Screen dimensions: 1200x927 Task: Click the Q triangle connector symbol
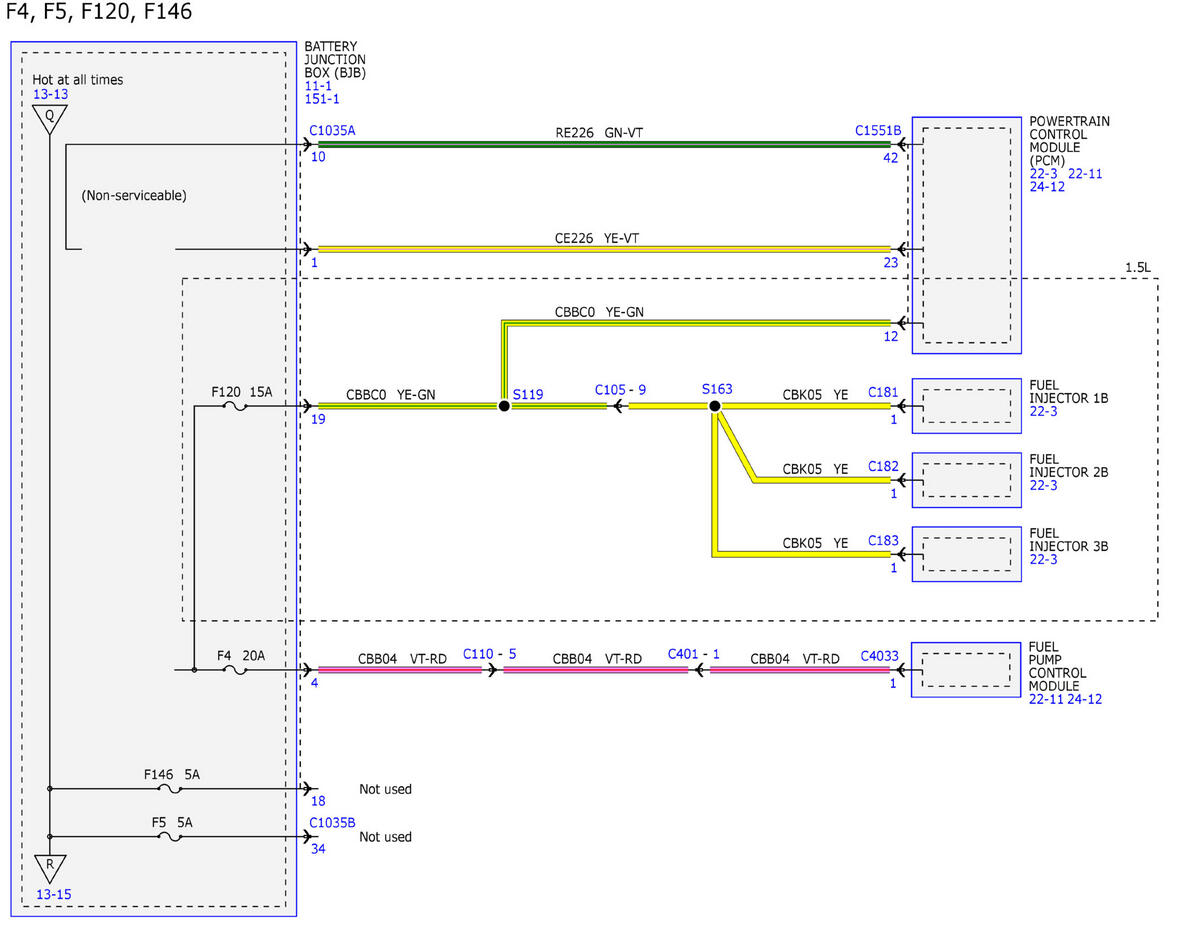[49, 119]
